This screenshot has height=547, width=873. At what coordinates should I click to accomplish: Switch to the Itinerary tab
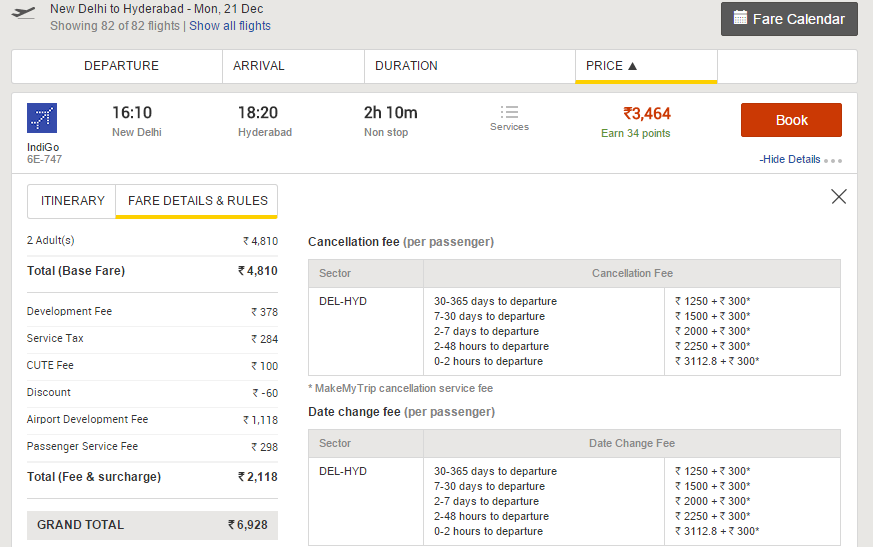72,201
